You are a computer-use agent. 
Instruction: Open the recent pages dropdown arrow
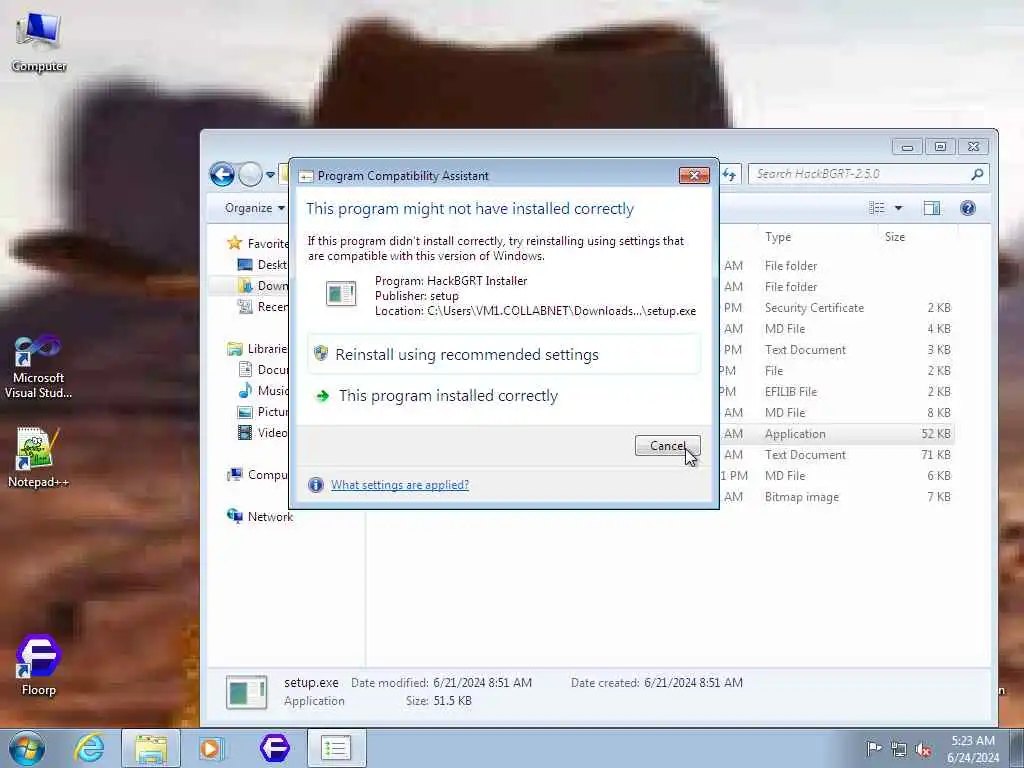click(x=270, y=174)
